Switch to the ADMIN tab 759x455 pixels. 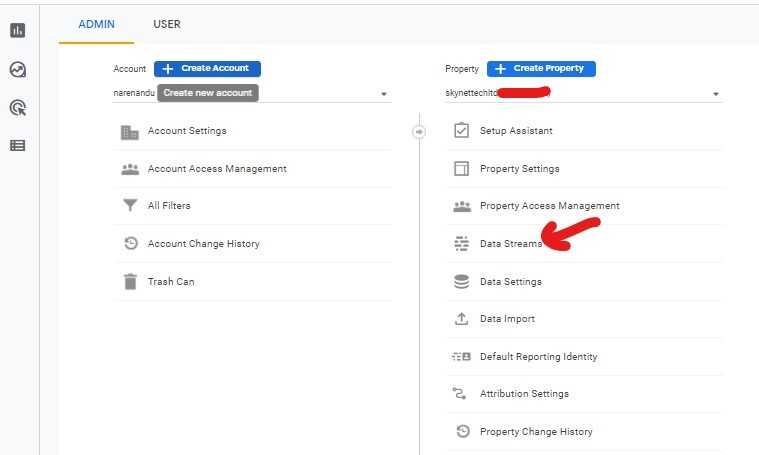pyautogui.click(x=96, y=24)
